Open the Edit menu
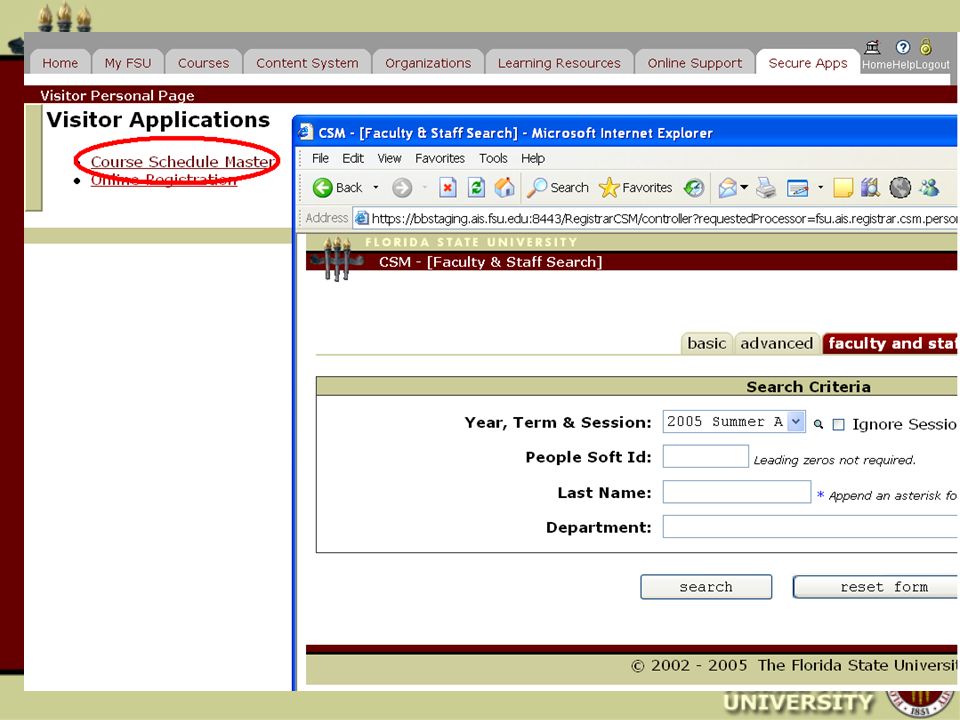 353,159
